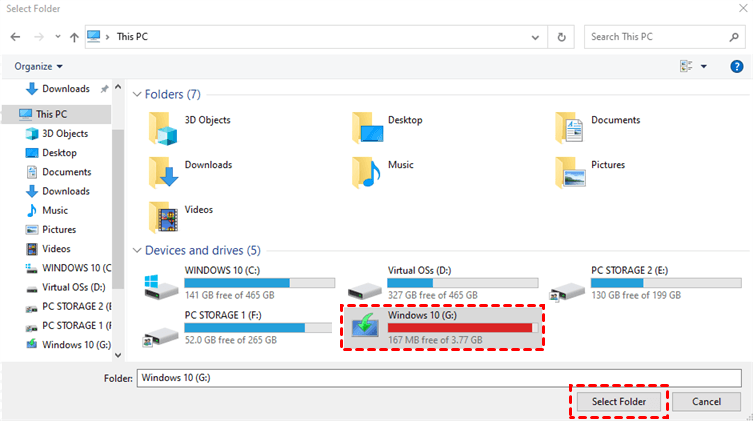Go up one folder level
The height and width of the screenshot is (421, 753).
tap(74, 37)
